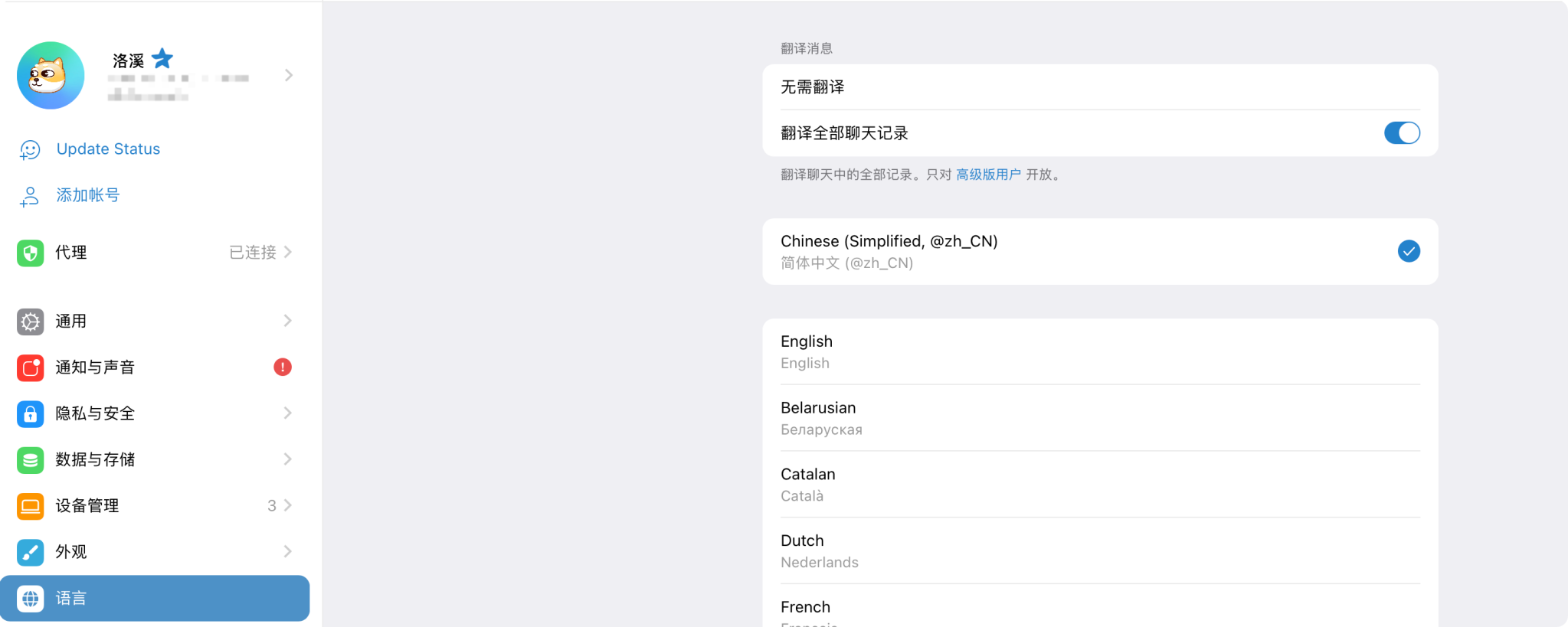Open 通知与声音 settings
Screen dimensions: 1568x627
click(x=155, y=367)
